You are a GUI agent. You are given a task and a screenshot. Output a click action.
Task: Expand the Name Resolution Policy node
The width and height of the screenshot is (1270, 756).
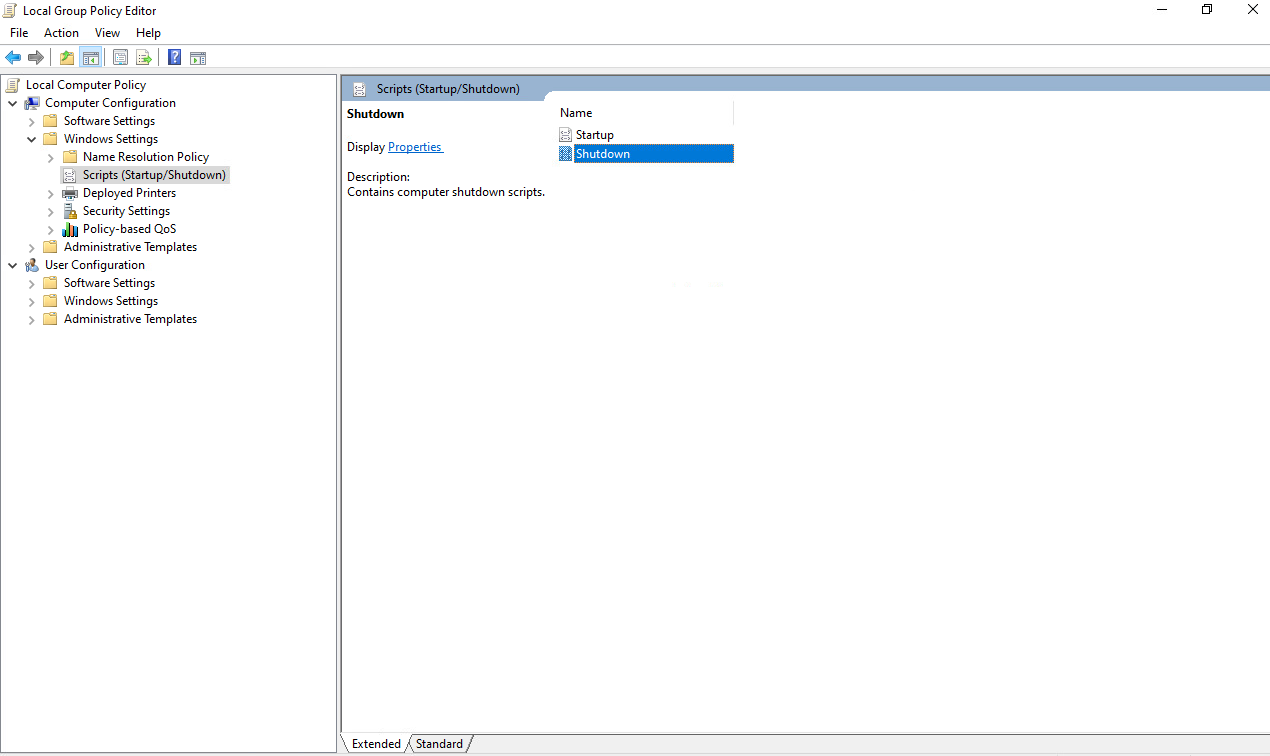[49, 156]
